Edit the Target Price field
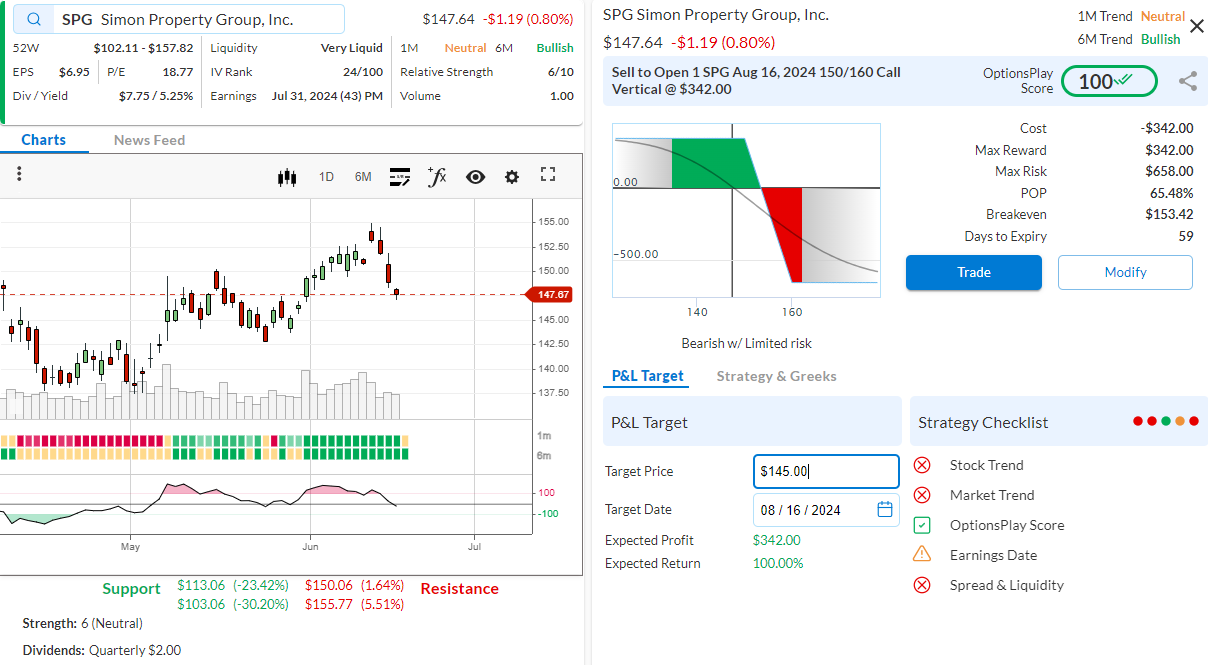 click(826, 471)
